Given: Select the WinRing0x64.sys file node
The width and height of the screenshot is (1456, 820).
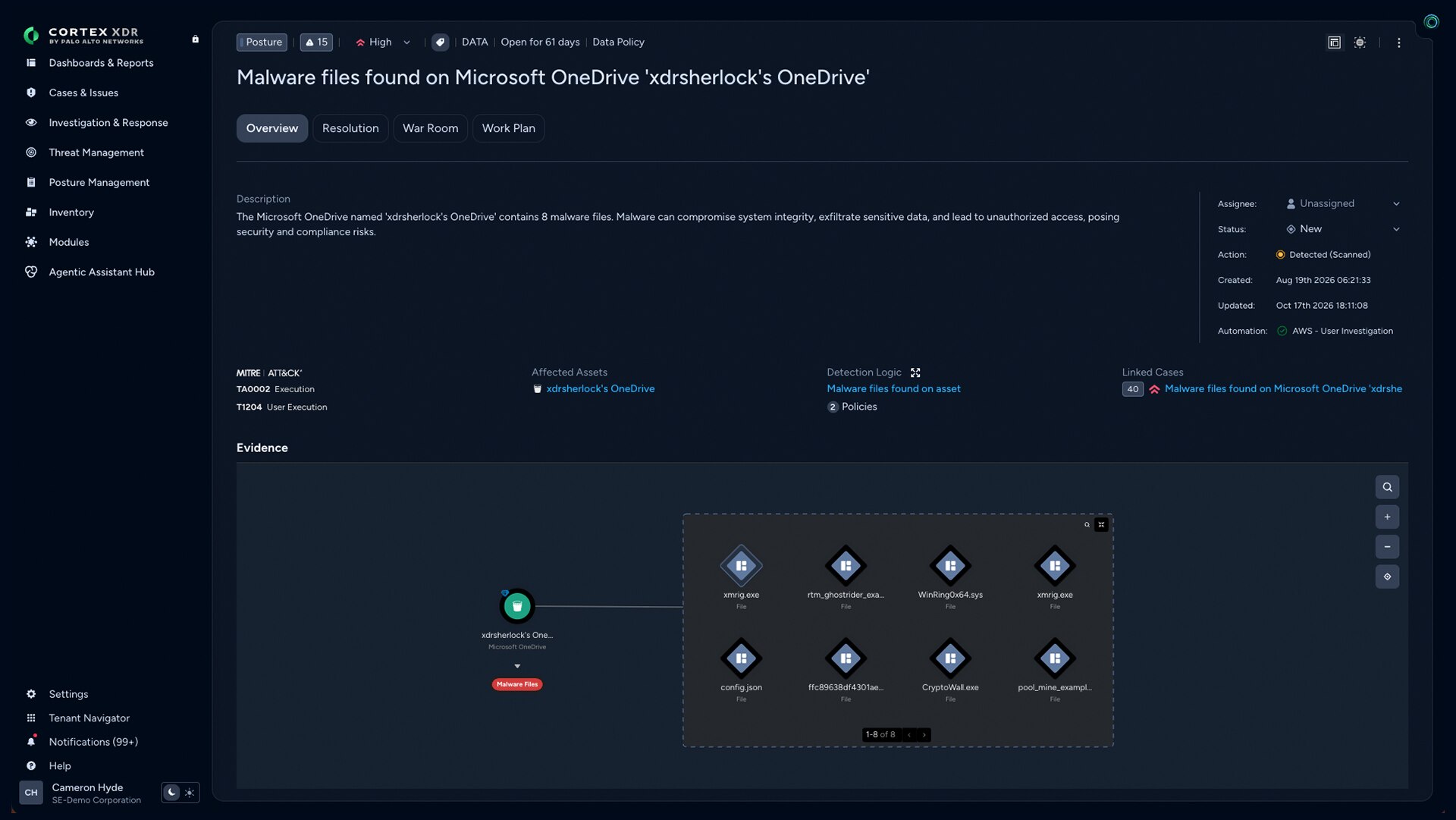Looking at the screenshot, I should (x=950, y=566).
